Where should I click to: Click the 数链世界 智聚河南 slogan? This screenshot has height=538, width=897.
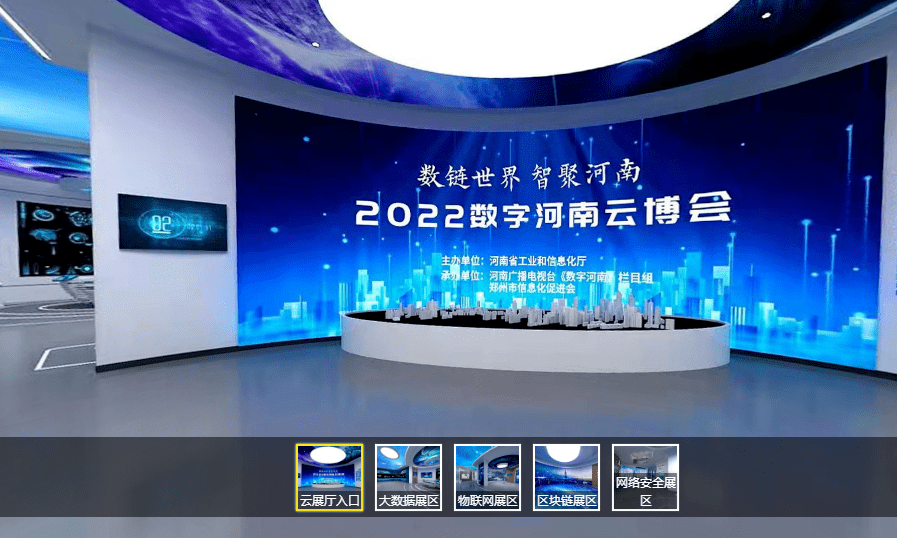point(529,175)
